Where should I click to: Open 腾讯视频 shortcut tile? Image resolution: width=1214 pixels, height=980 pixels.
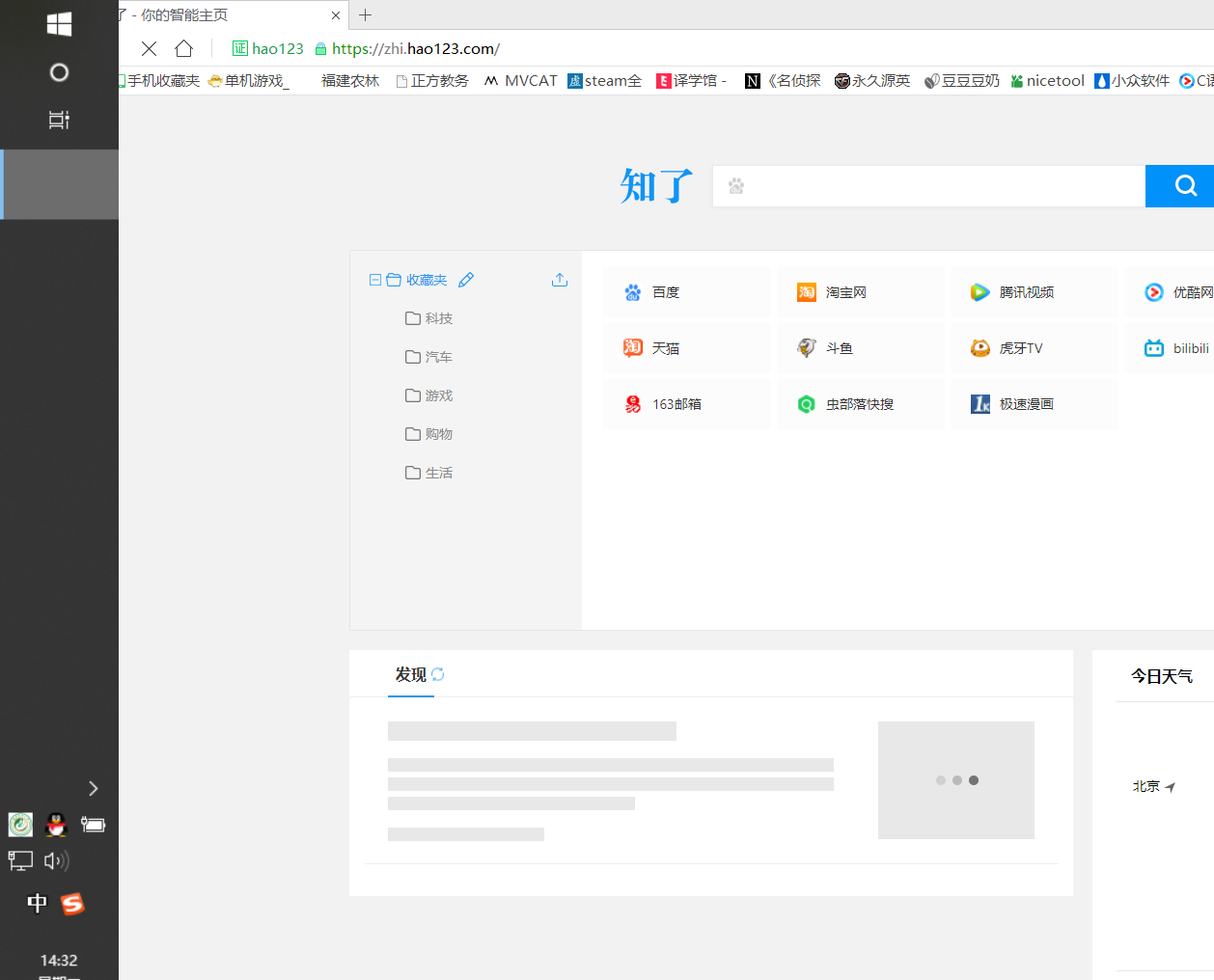[x=1035, y=292]
